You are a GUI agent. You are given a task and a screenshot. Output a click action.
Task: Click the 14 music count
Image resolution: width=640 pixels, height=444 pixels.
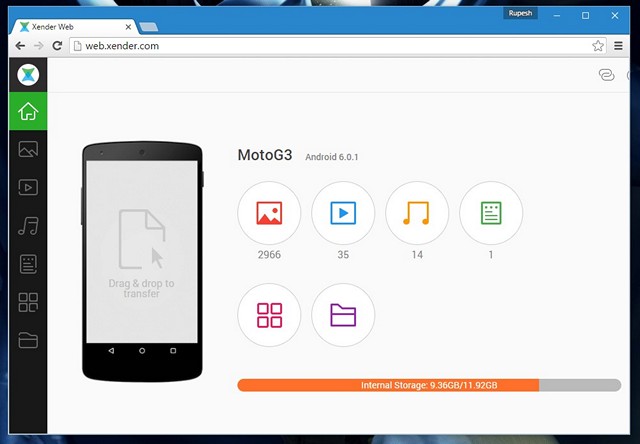(x=417, y=255)
